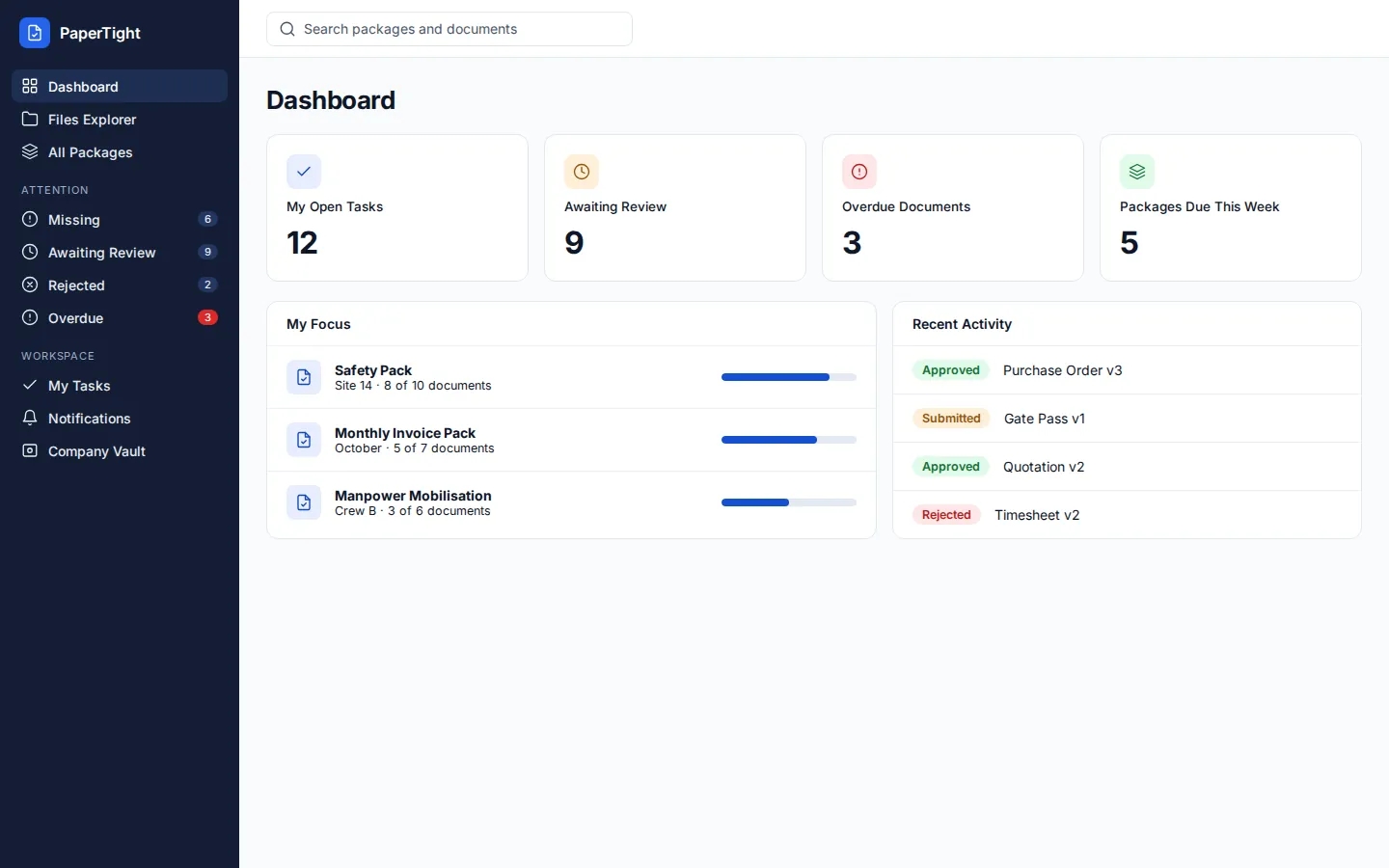Click the Safety Pack document icon

[304, 377]
